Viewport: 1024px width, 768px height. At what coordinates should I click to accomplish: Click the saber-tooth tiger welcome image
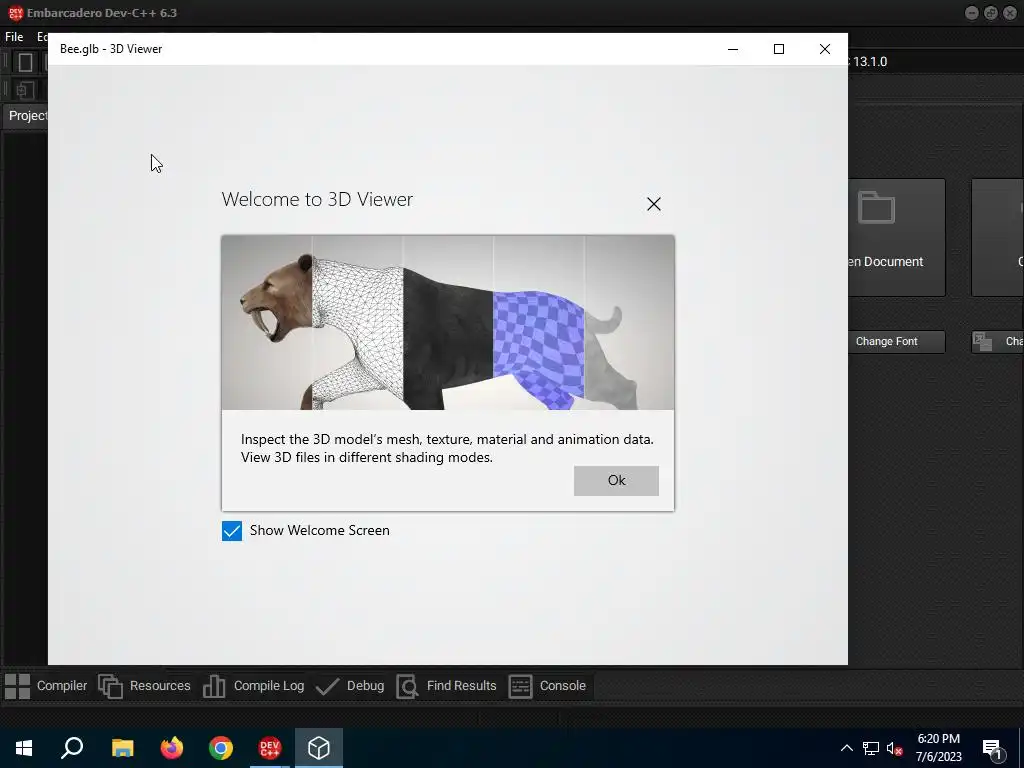click(448, 323)
